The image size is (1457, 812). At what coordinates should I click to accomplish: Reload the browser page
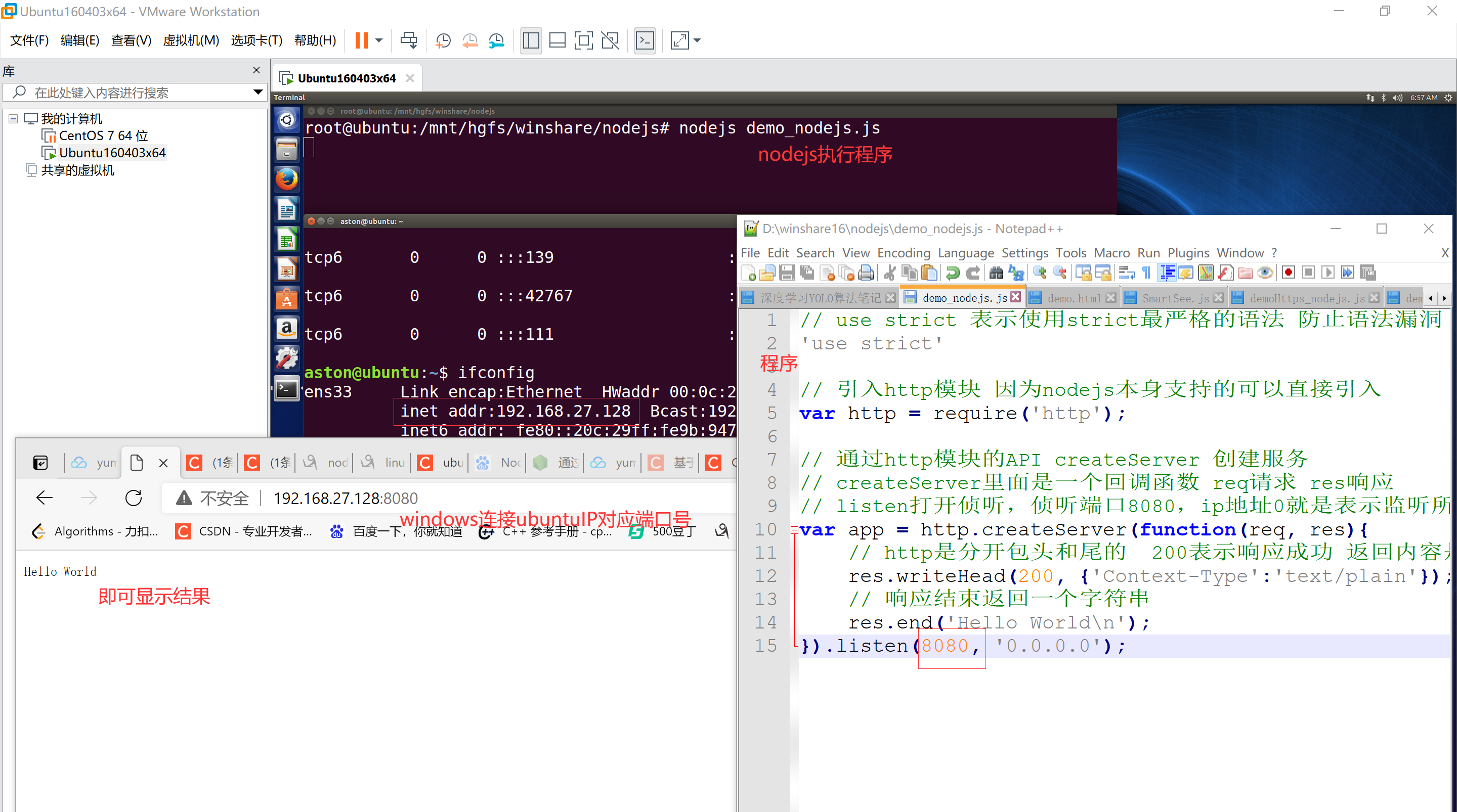point(134,498)
